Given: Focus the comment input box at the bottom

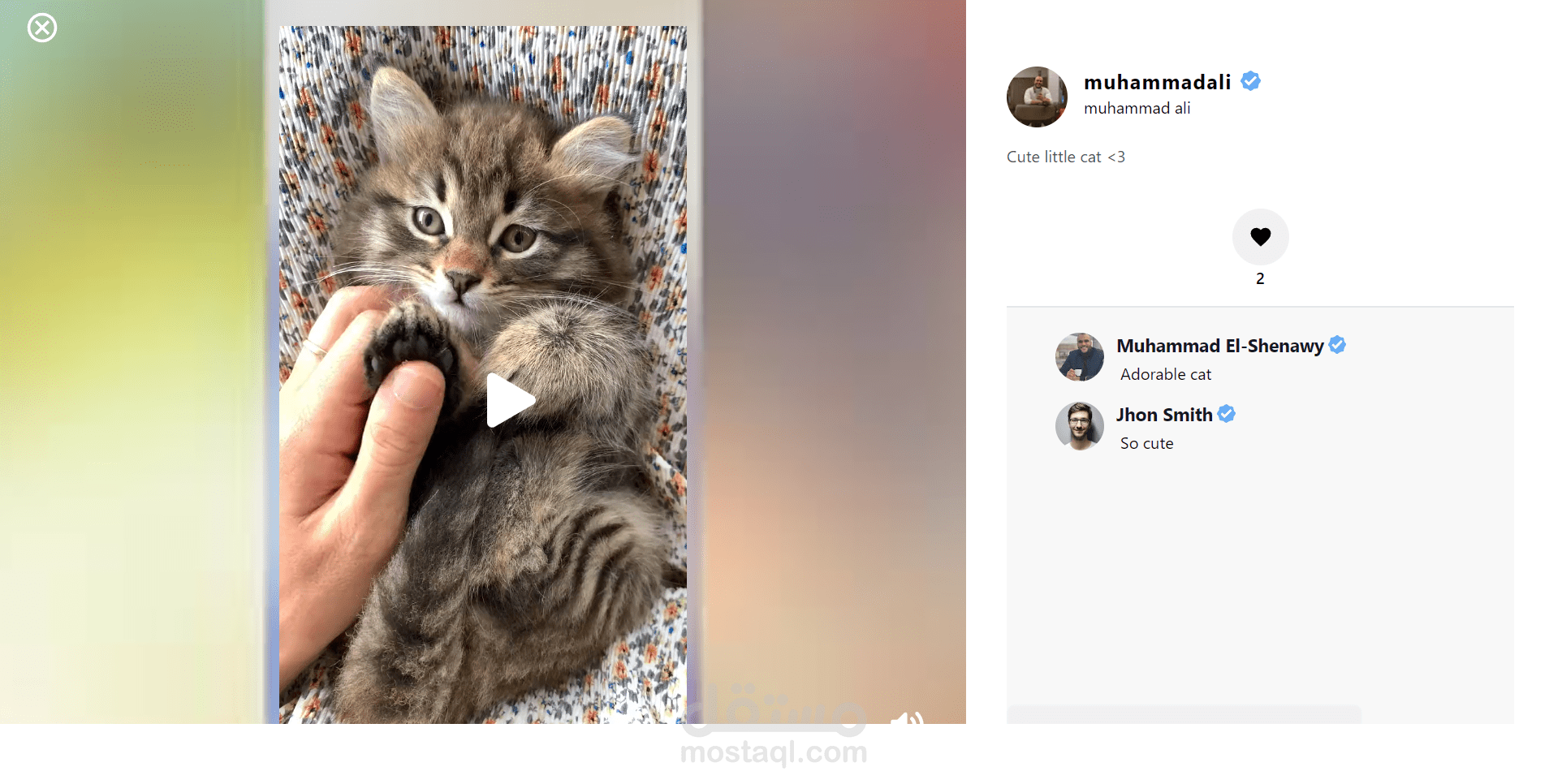Looking at the screenshot, I should 1184,715.
